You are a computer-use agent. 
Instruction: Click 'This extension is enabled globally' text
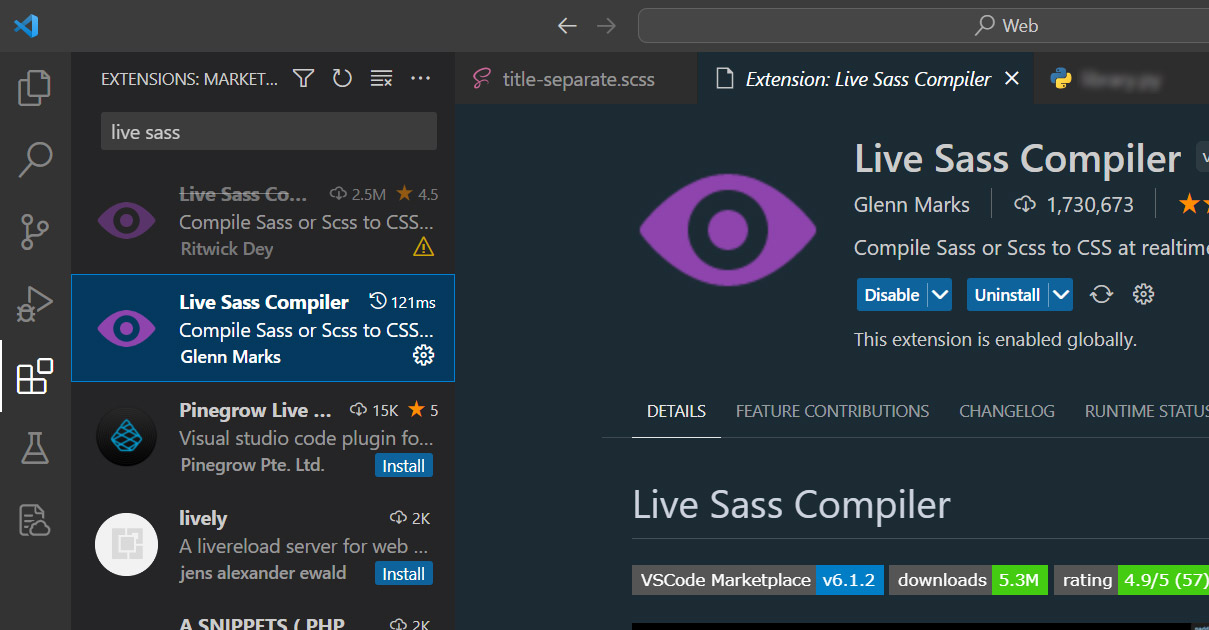(x=995, y=340)
